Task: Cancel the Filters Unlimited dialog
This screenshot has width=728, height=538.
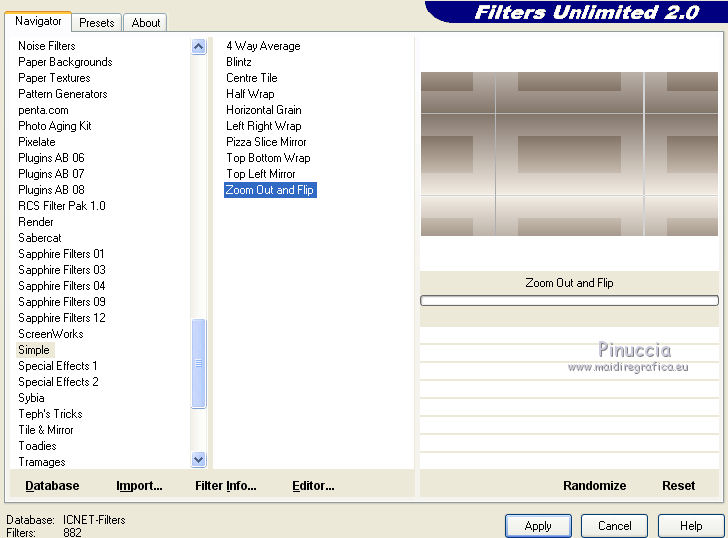Action: click(614, 526)
